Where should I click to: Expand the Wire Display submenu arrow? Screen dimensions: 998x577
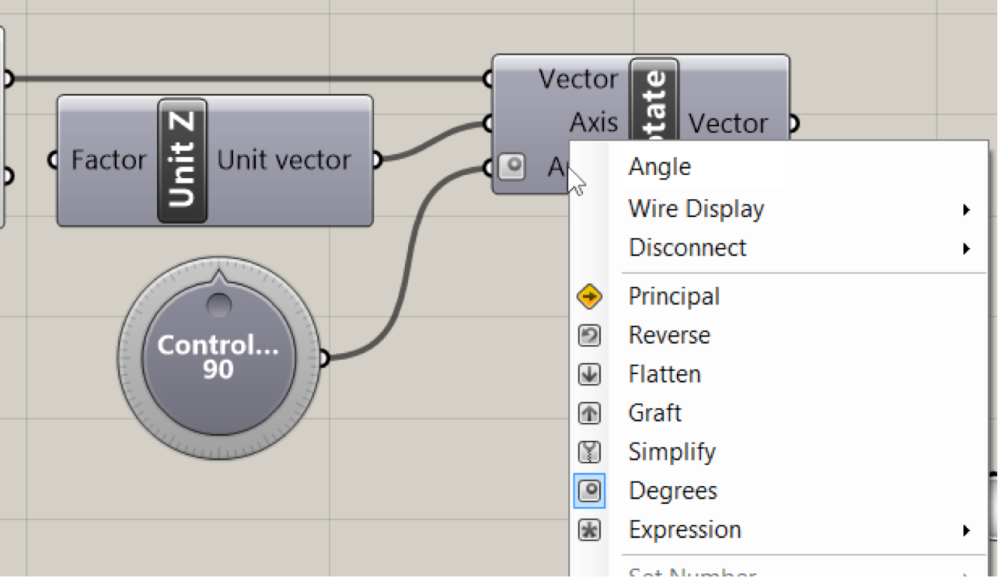coord(966,209)
